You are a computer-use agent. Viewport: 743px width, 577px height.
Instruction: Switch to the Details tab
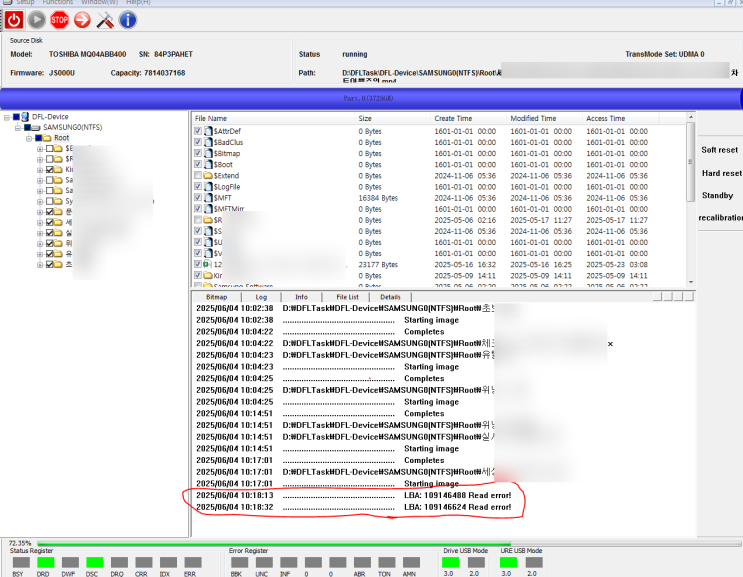coord(390,297)
